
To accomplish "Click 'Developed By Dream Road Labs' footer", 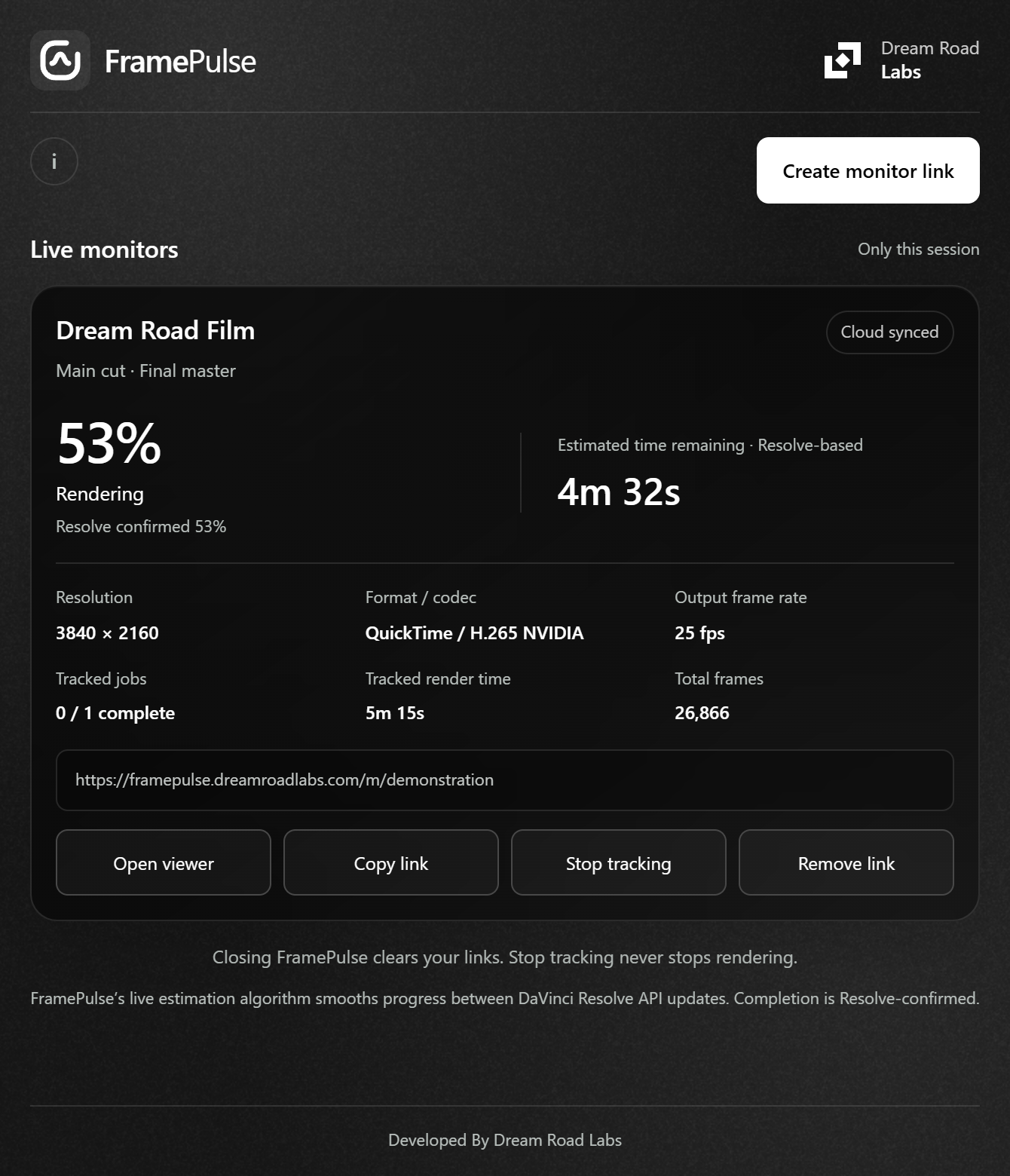I will [505, 1140].
